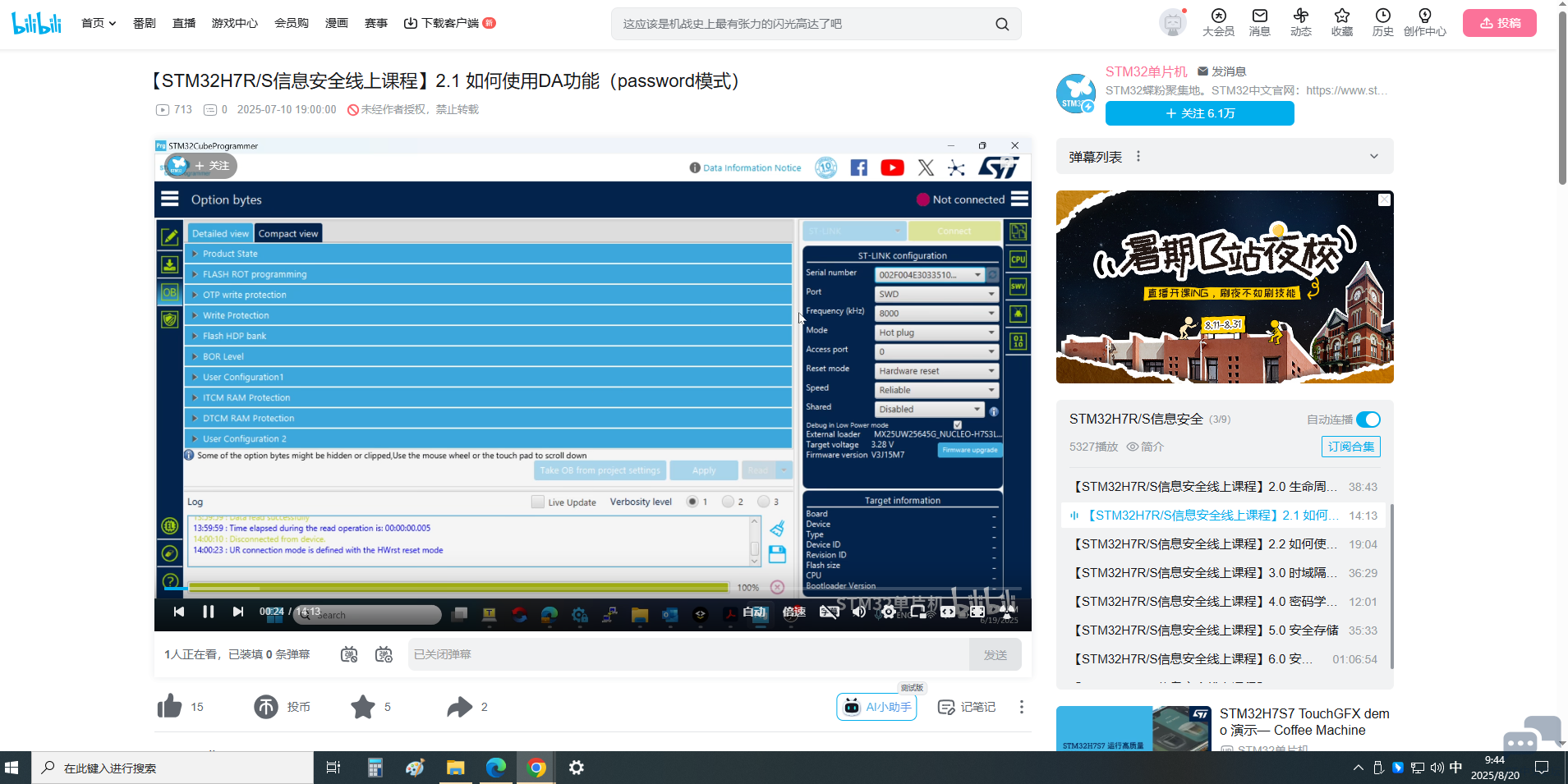Open 游戏中心 in the top navigation
Viewport: 1568px width, 784px height.
(x=235, y=23)
